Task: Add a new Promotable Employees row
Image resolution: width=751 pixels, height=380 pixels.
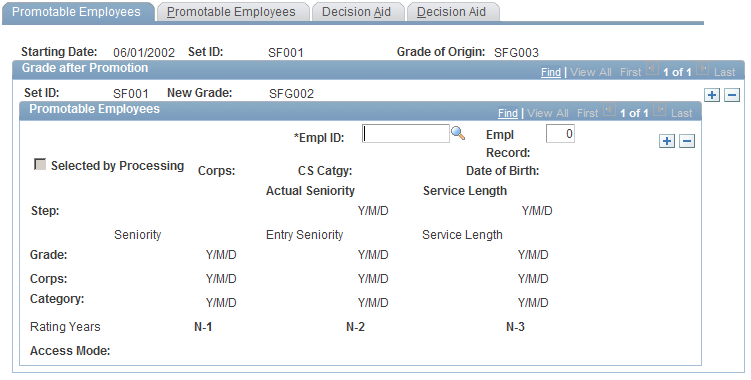Action: tap(667, 141)
